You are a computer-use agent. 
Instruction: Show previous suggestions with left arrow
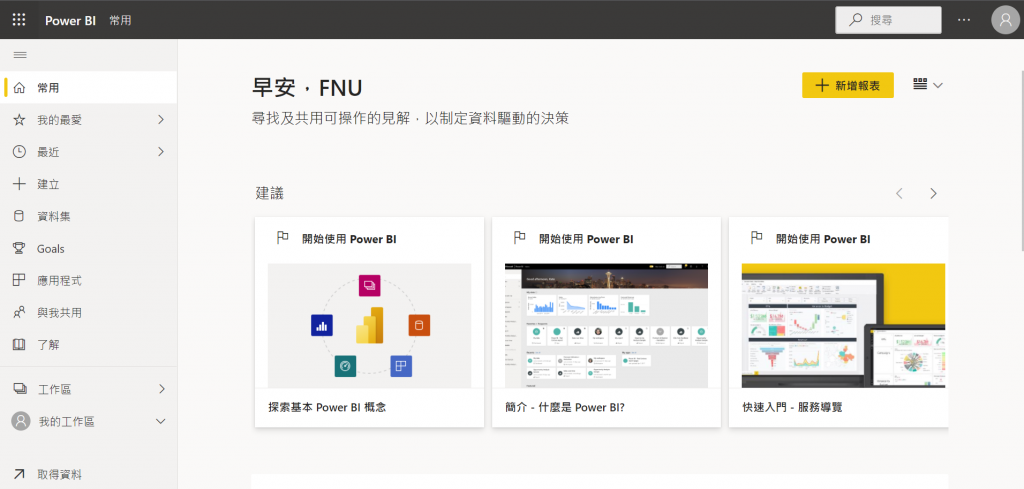(x=899, y=193)
